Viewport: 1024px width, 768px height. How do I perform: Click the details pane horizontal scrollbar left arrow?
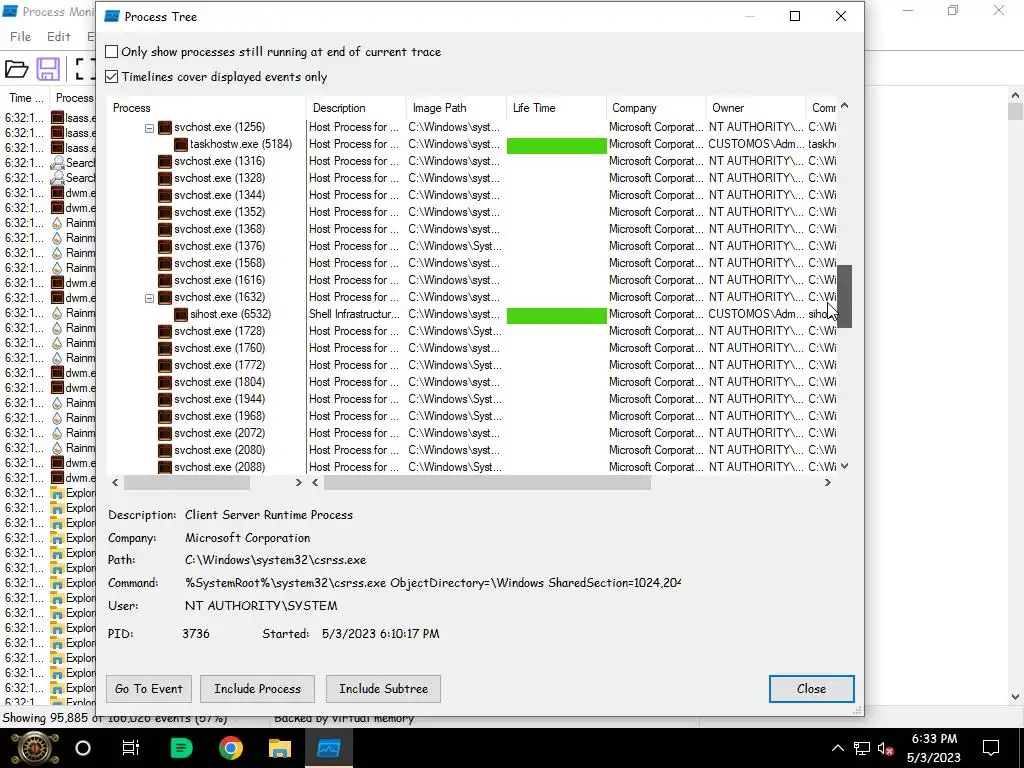315,483
